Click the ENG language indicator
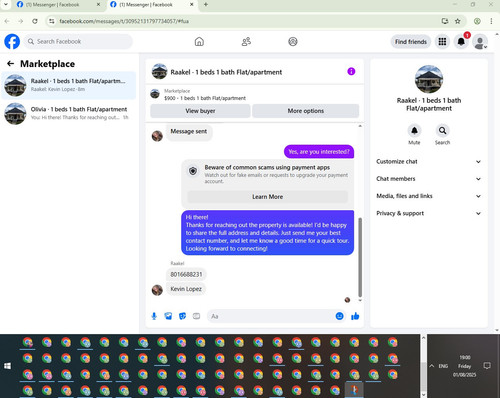Image resolution: width=500 pixels, height=398 pixels. (x=443, y=366)
